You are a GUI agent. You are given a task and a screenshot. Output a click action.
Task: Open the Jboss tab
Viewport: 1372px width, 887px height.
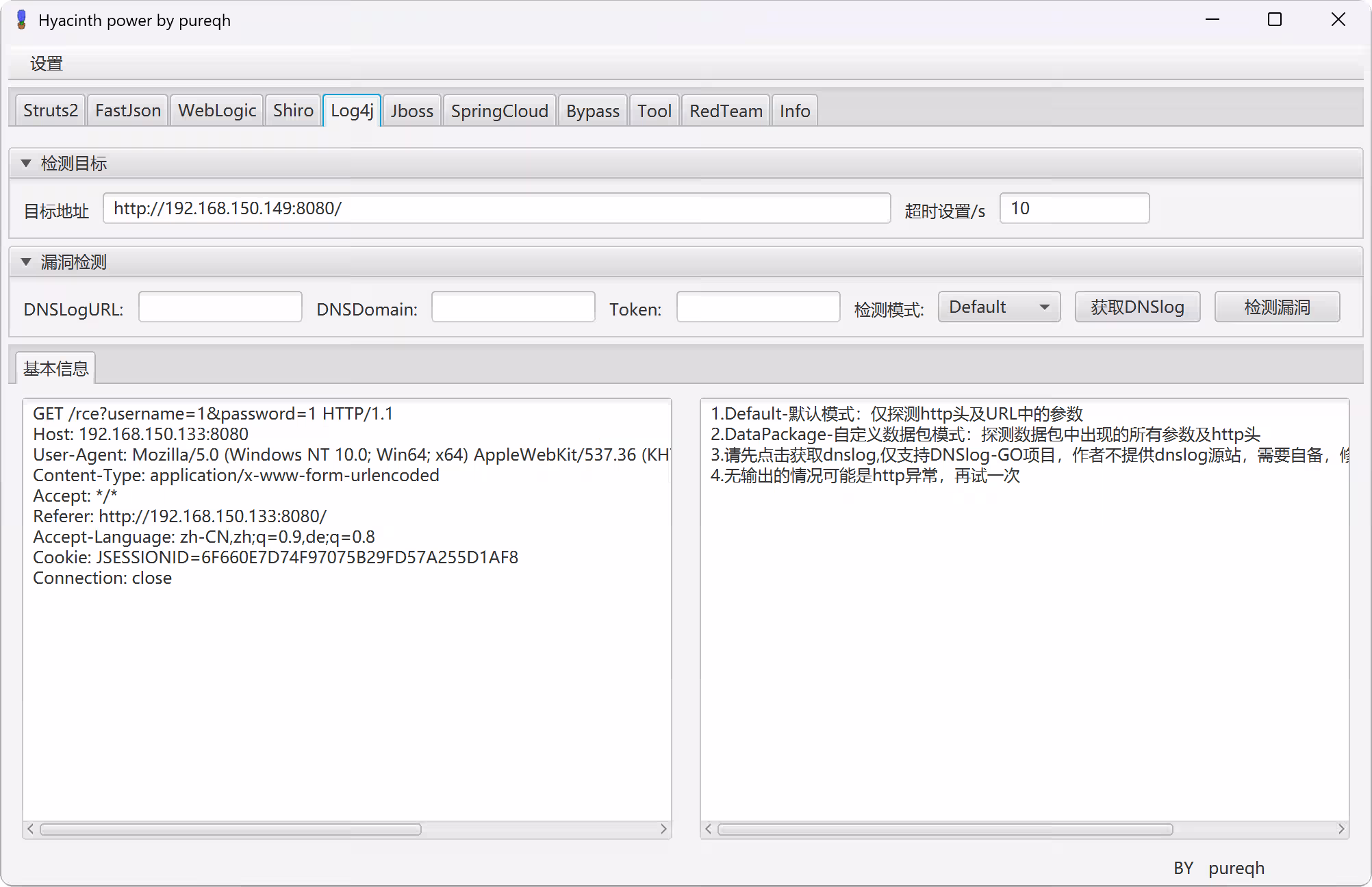tap(411, 110)
